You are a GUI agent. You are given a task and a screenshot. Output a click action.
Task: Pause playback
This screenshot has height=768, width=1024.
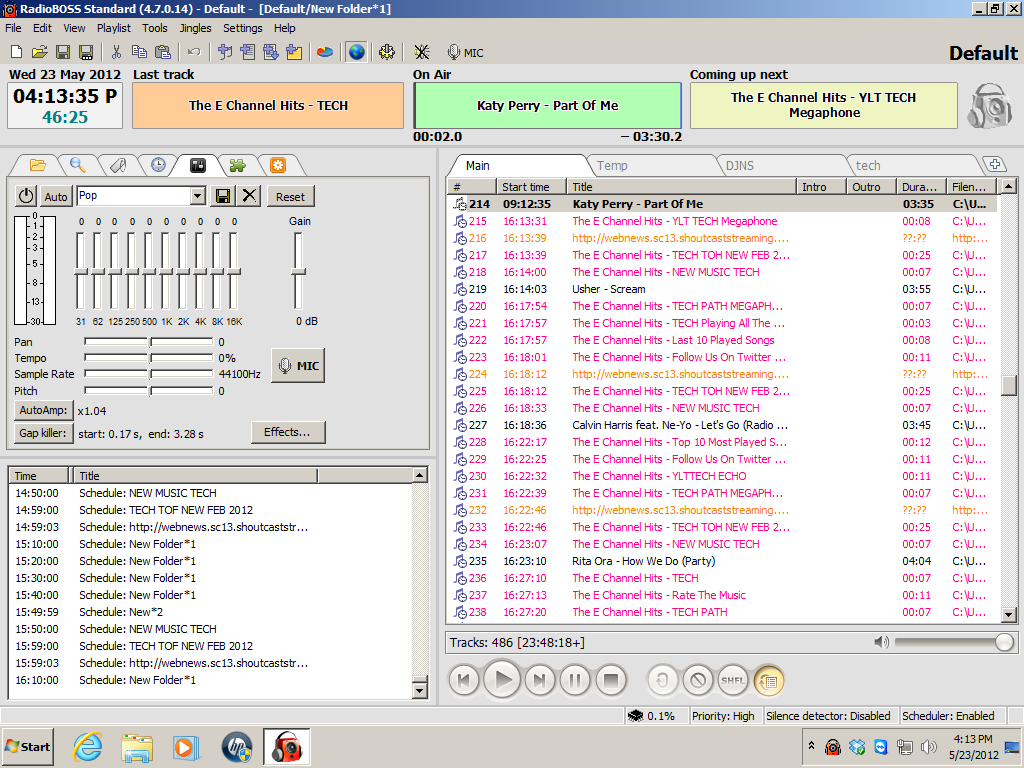click(575, 680)
